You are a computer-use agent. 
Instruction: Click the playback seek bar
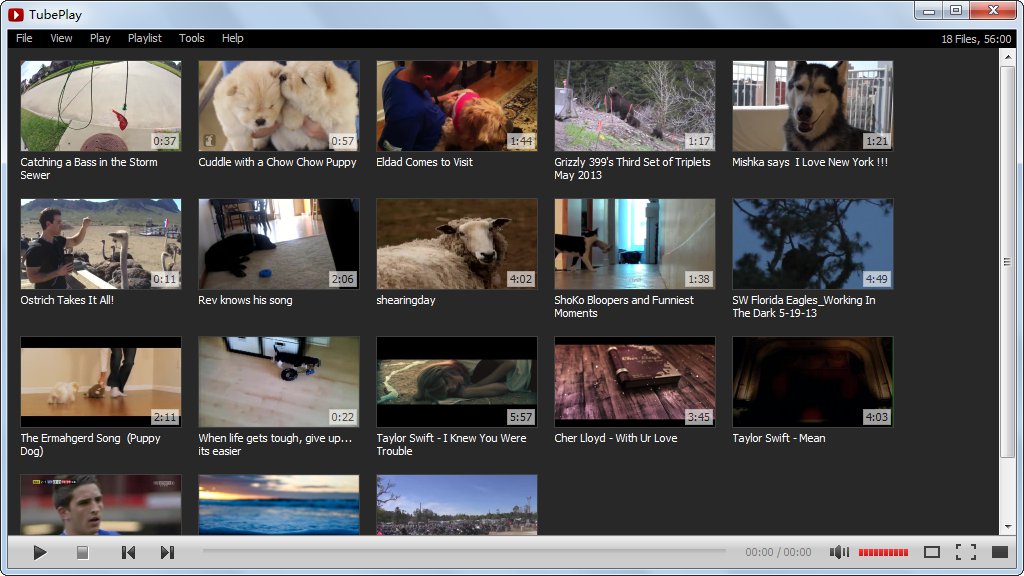(464, 551)
